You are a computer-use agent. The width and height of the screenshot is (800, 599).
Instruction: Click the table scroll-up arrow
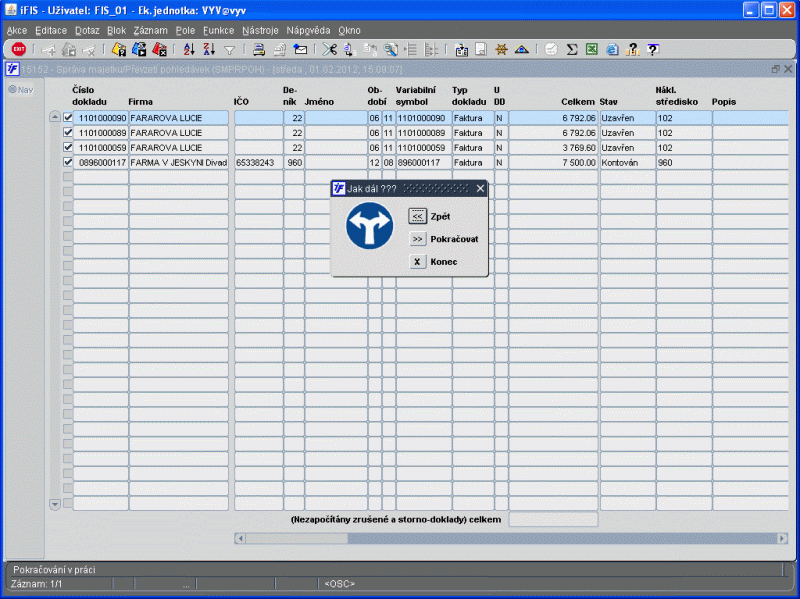[x=55, y=117]
